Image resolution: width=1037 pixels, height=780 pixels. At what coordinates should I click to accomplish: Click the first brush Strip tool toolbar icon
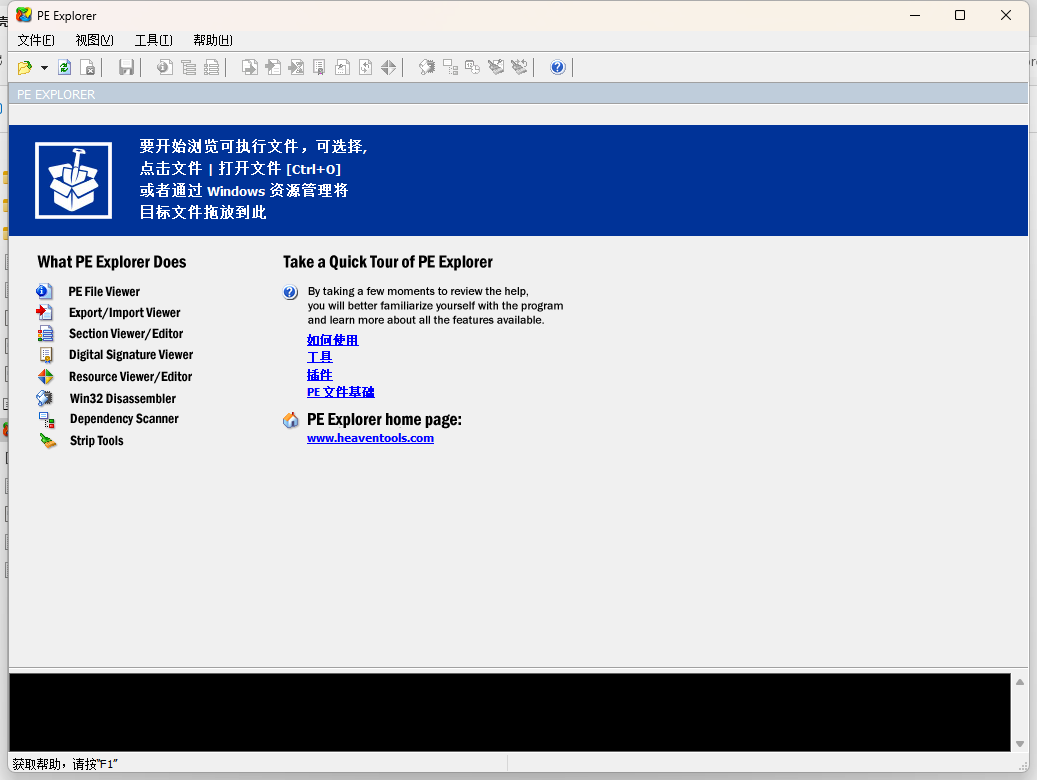tap(496, 67)
